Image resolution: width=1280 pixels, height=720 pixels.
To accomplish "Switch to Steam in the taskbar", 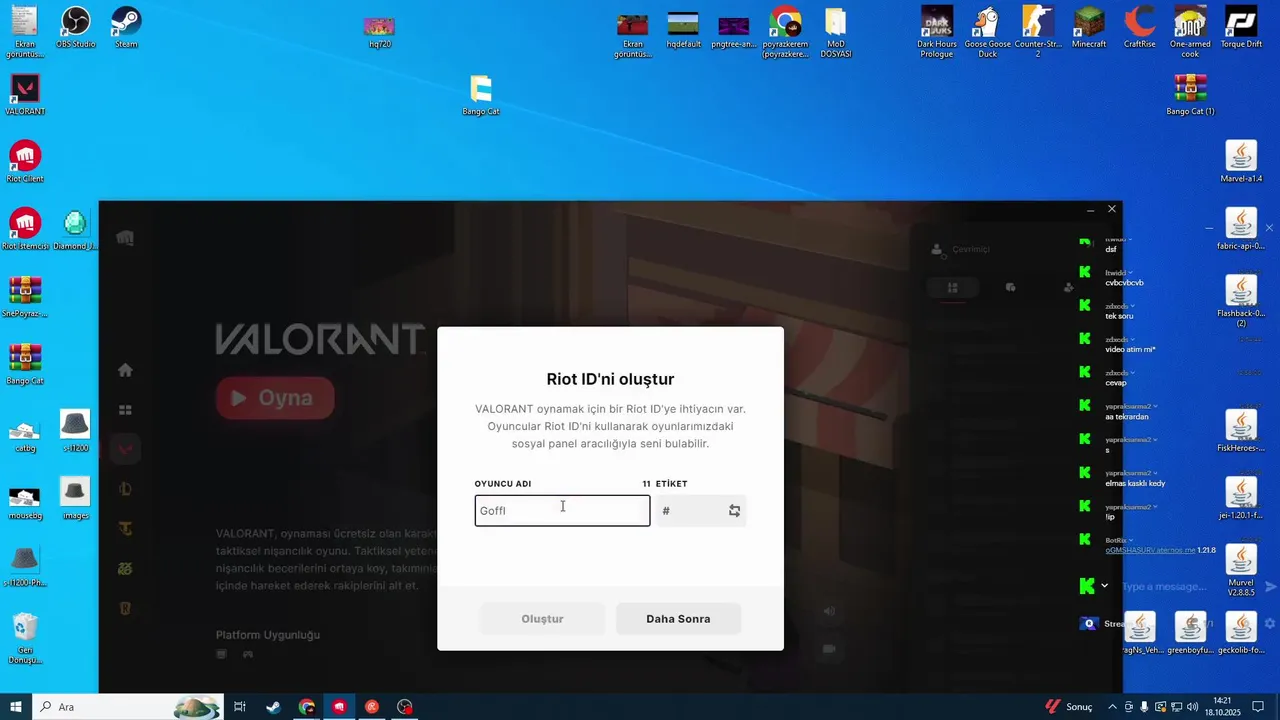I will (273, 707).
